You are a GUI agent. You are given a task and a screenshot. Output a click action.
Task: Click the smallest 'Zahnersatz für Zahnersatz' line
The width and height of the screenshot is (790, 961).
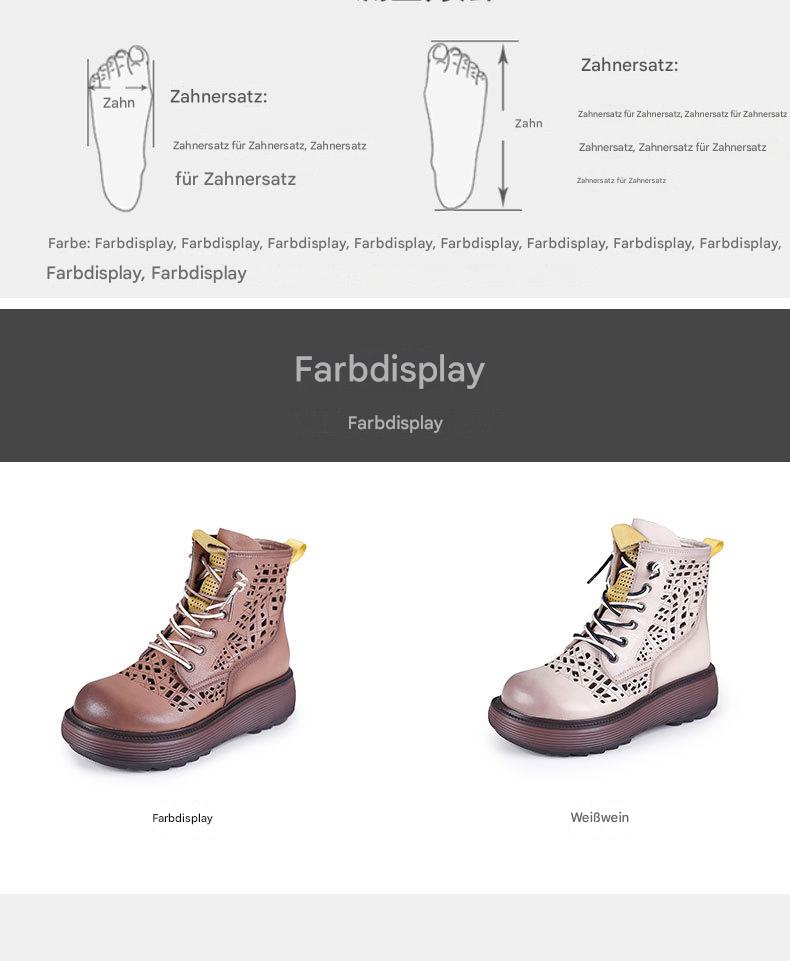point(621,180)
